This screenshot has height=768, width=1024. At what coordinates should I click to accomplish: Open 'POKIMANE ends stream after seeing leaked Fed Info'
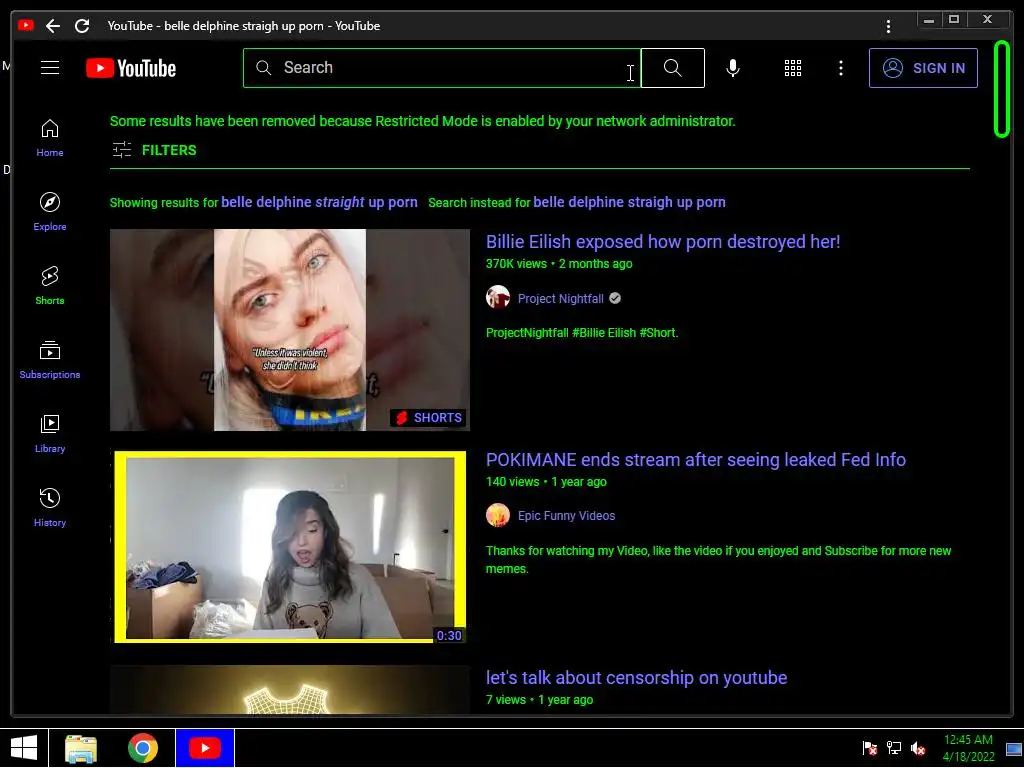click(x=696, y=460)
